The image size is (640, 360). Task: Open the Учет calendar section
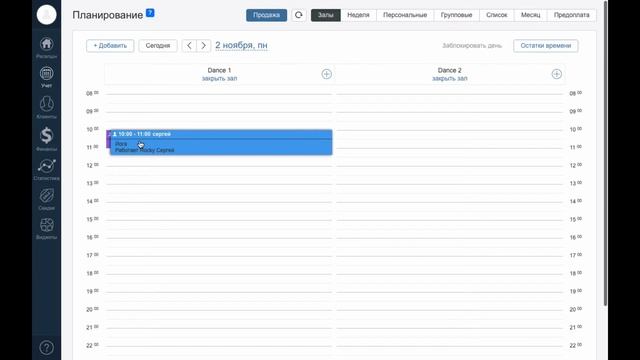[x=47, y=77]
